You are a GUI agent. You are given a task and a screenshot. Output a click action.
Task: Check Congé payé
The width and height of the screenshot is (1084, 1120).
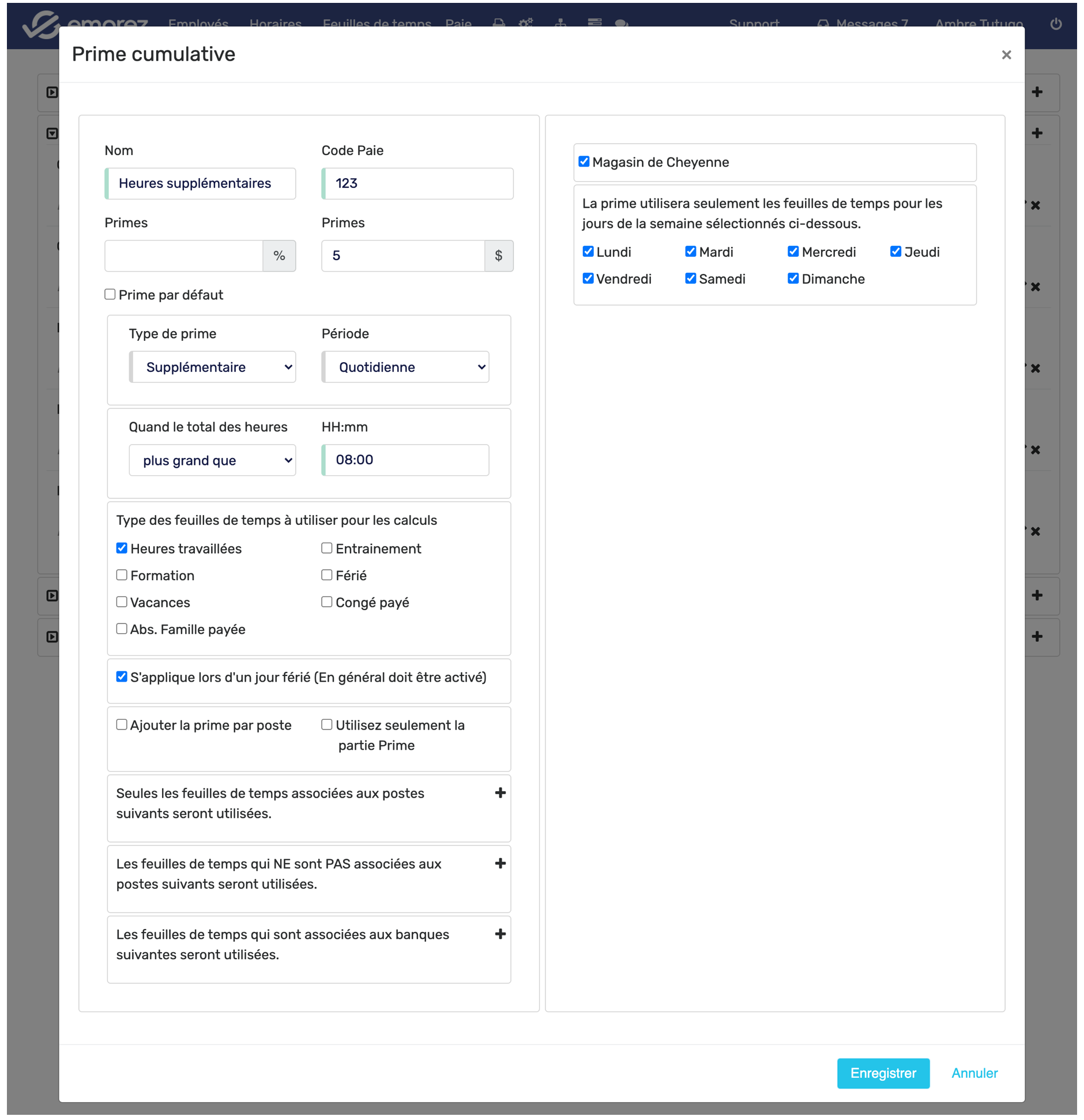coord(327,602)
